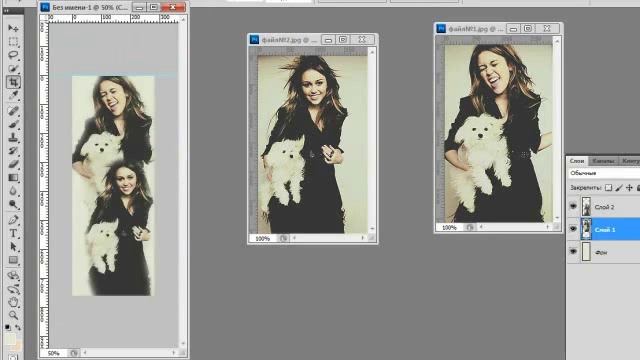
Task: Select the Pen tool
Action: (x=13, y=220)
